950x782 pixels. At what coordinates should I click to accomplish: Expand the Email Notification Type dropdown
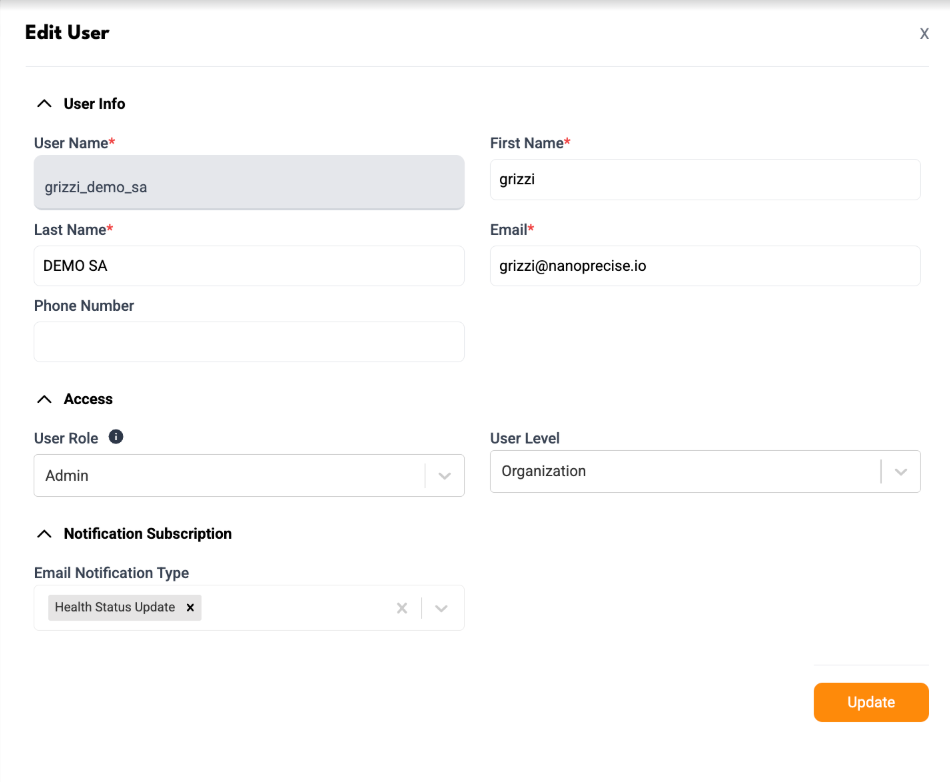point(441,608)
